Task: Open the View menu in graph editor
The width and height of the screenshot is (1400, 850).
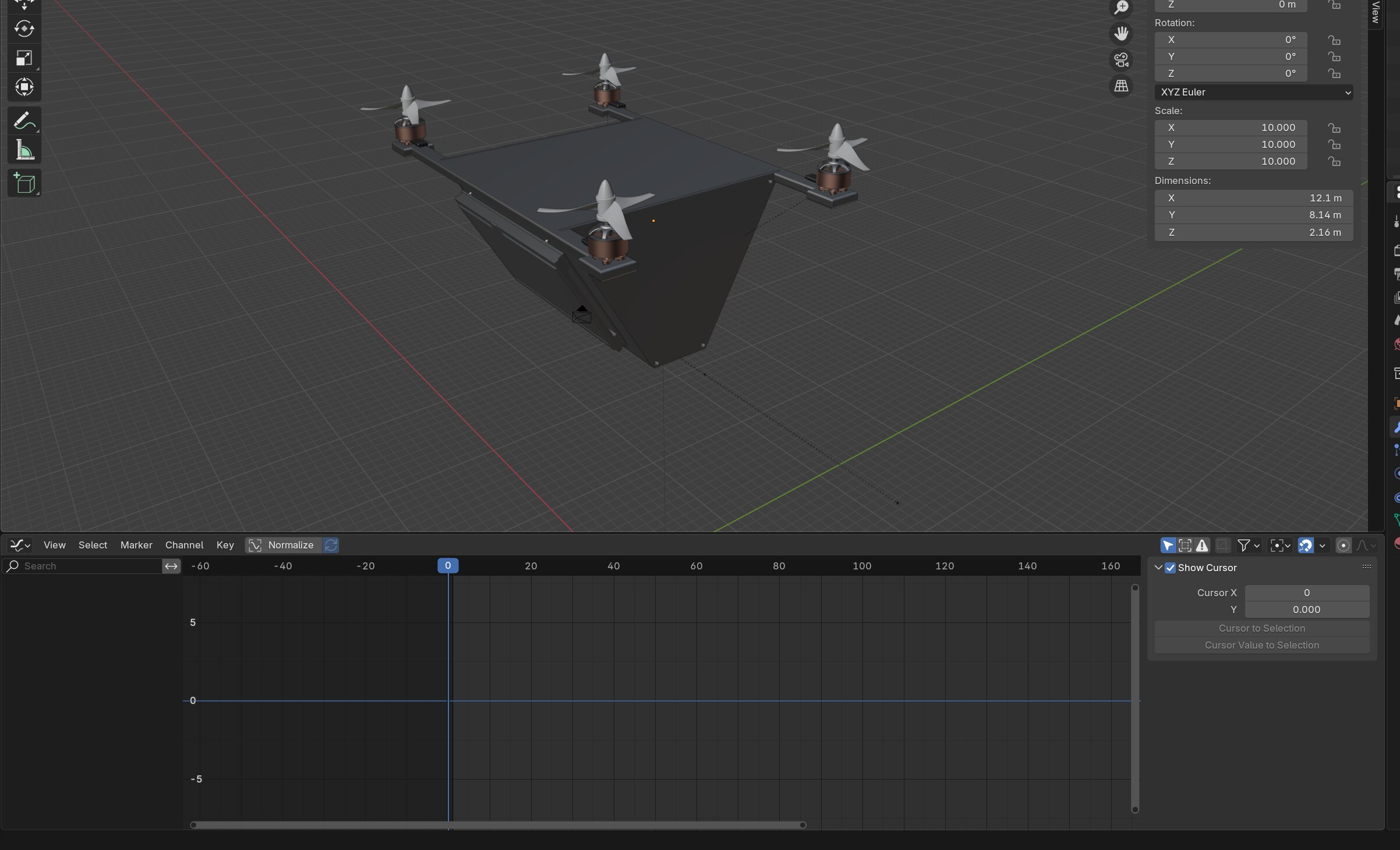Action: [x=54, y=545]
